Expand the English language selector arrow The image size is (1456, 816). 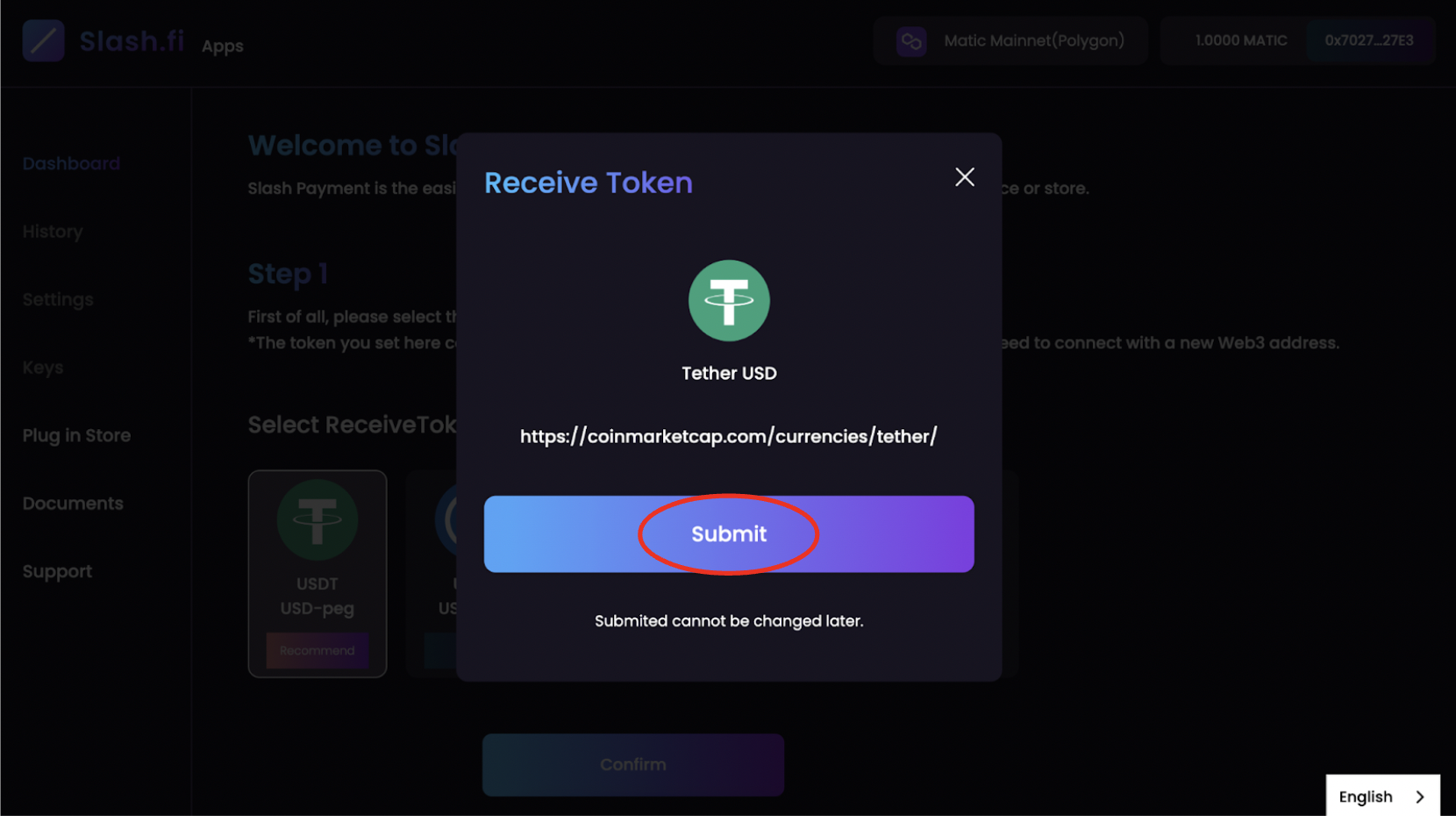[1420, 797]
